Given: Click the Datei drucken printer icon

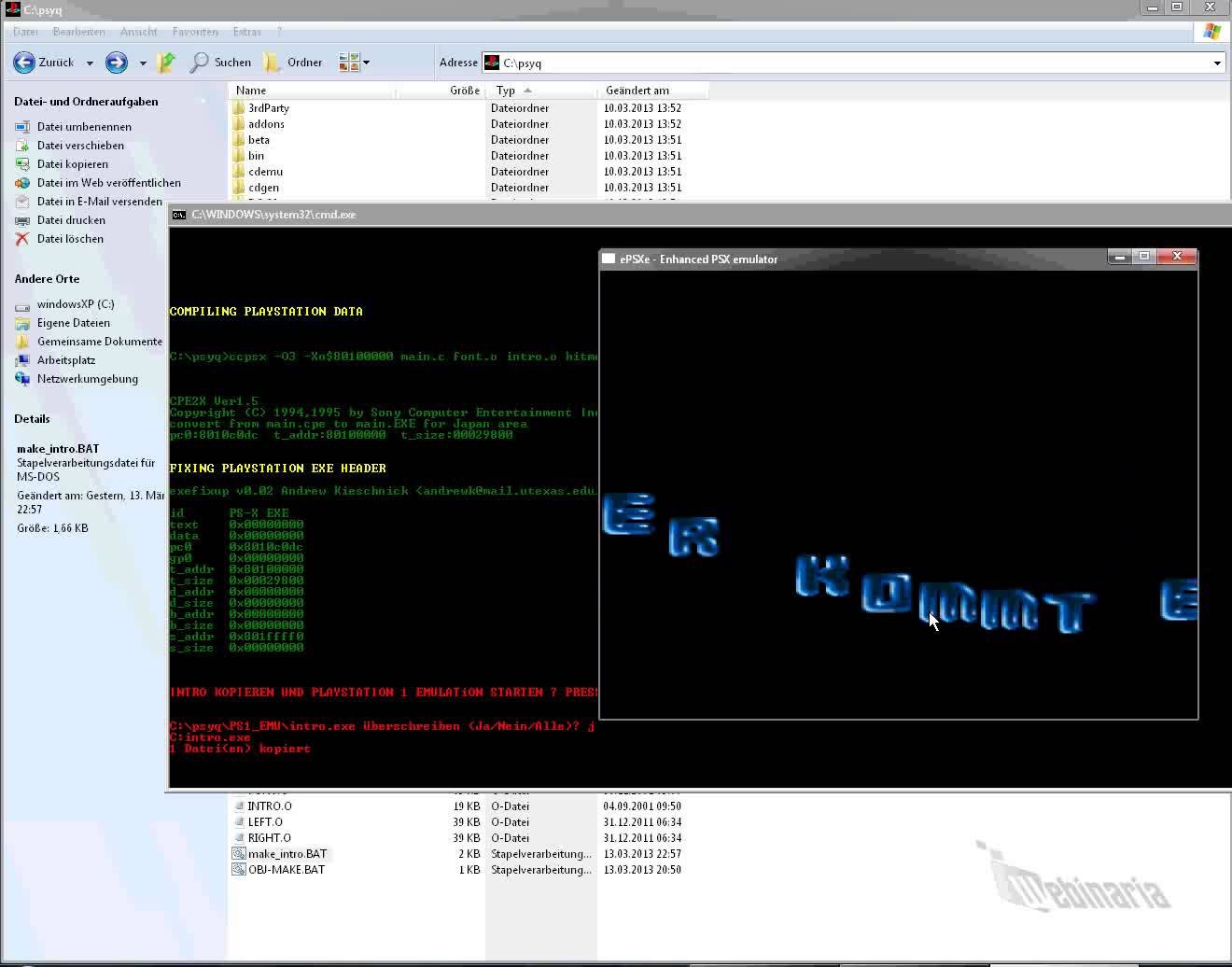Looking at the screenshot, I should pos(22,220).
